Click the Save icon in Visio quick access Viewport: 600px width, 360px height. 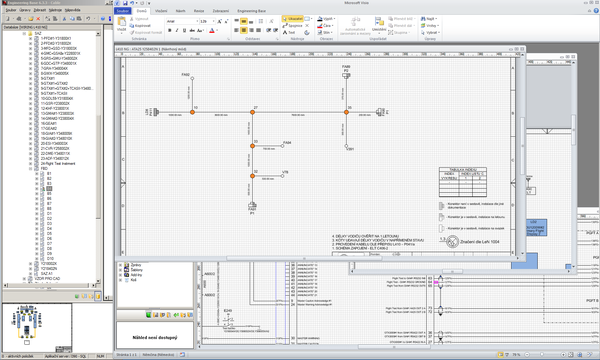coord(125,3)
